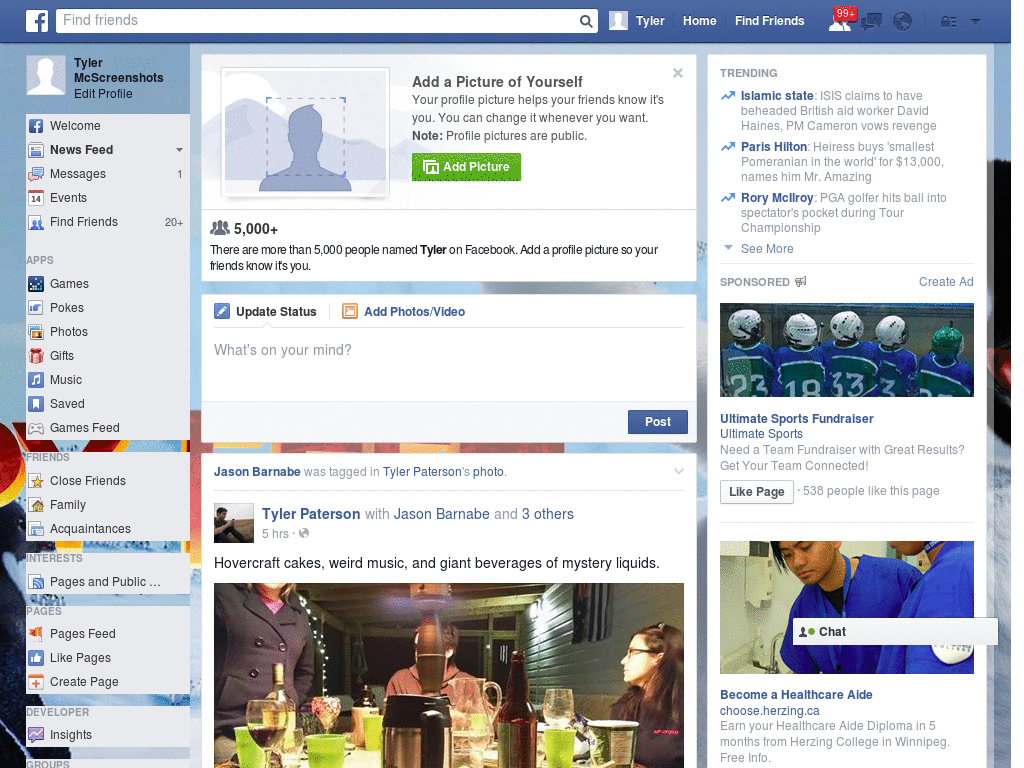Click the Find friends search field
1024x768 pixels.
(318, 21)
